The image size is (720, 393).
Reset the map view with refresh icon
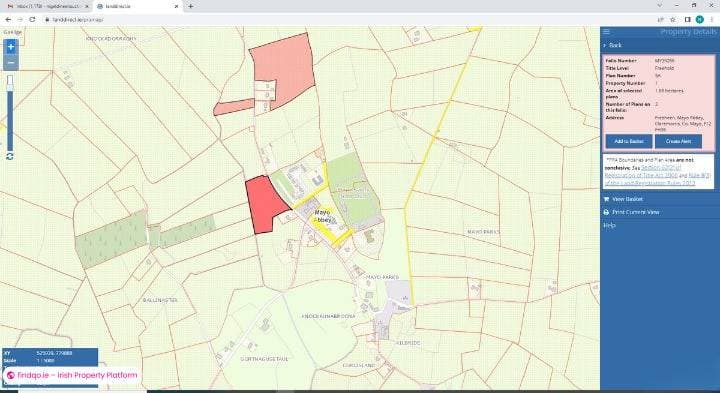pos(10,157)
